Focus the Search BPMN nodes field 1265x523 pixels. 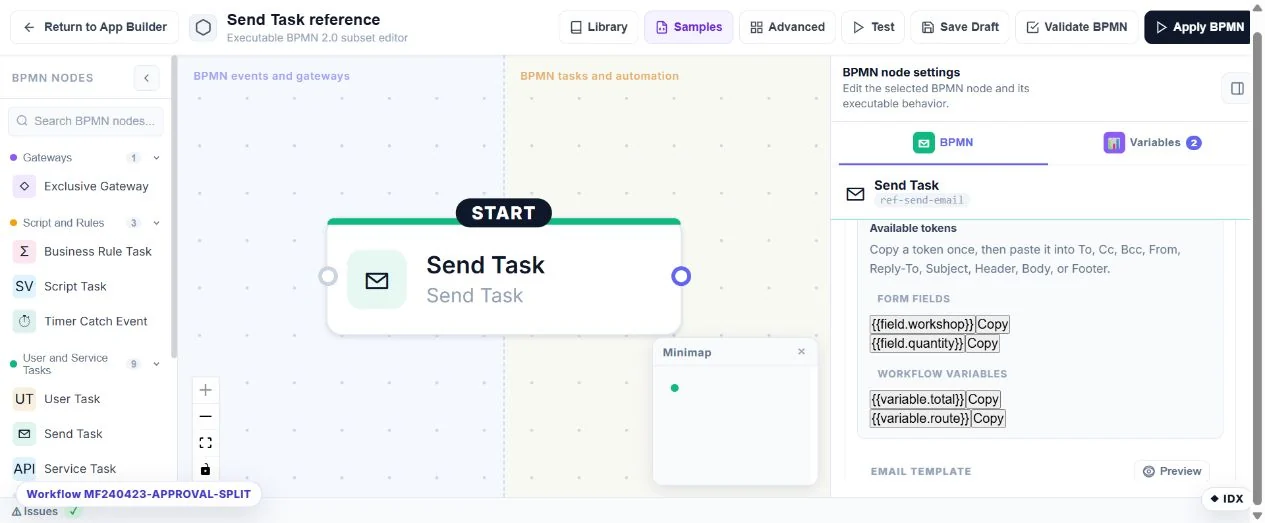point(86,121)
